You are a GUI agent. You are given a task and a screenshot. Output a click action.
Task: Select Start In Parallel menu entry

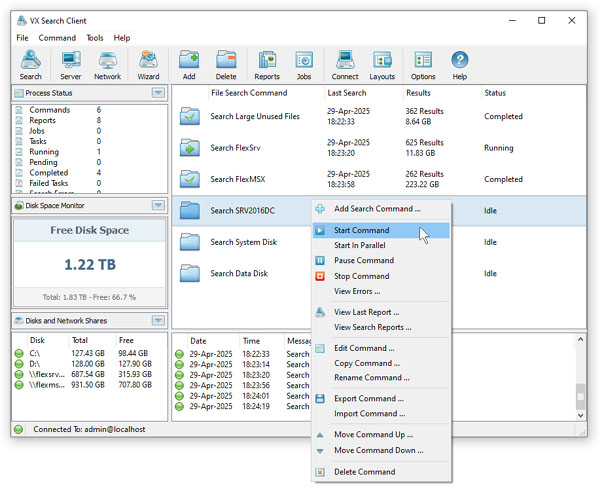pos(381,245)
